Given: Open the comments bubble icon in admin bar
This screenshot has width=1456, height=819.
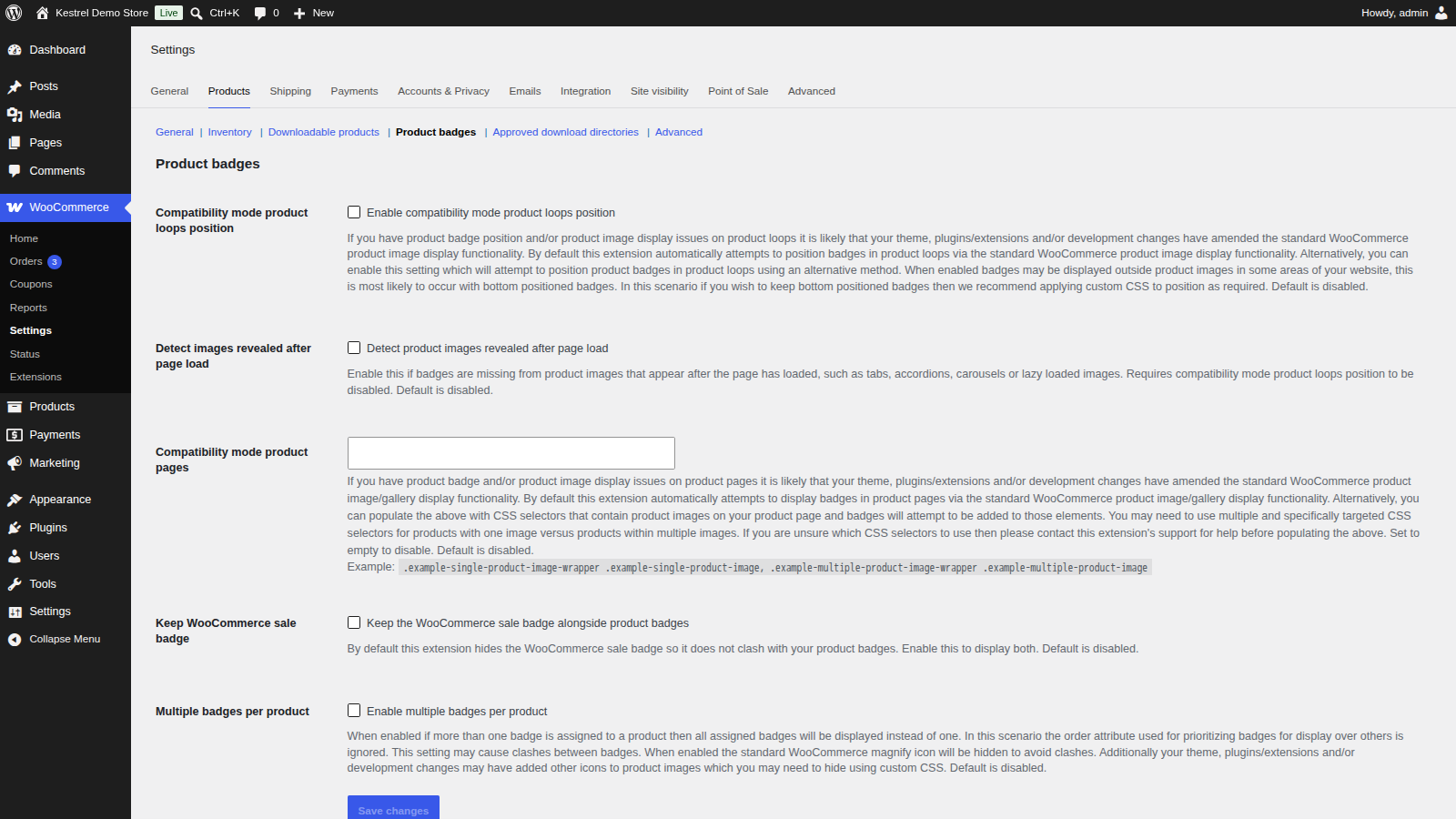Looking at the screenshot, I should (x=260, y=13).
